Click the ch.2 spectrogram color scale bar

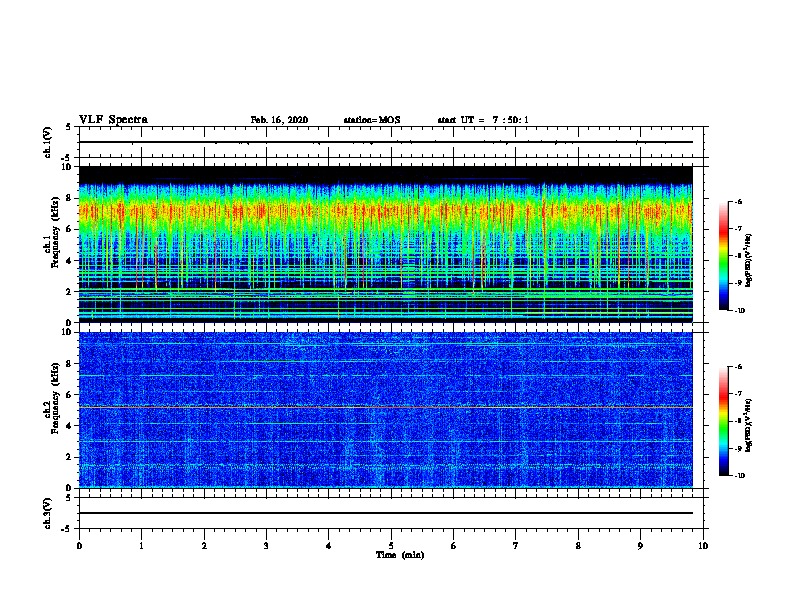723,421
